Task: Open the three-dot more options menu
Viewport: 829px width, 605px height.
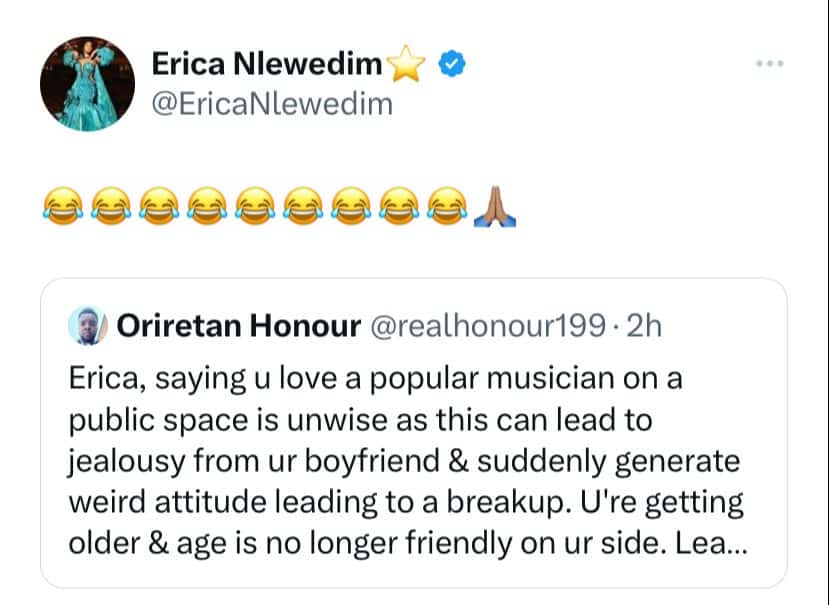Action: [769, 63]
